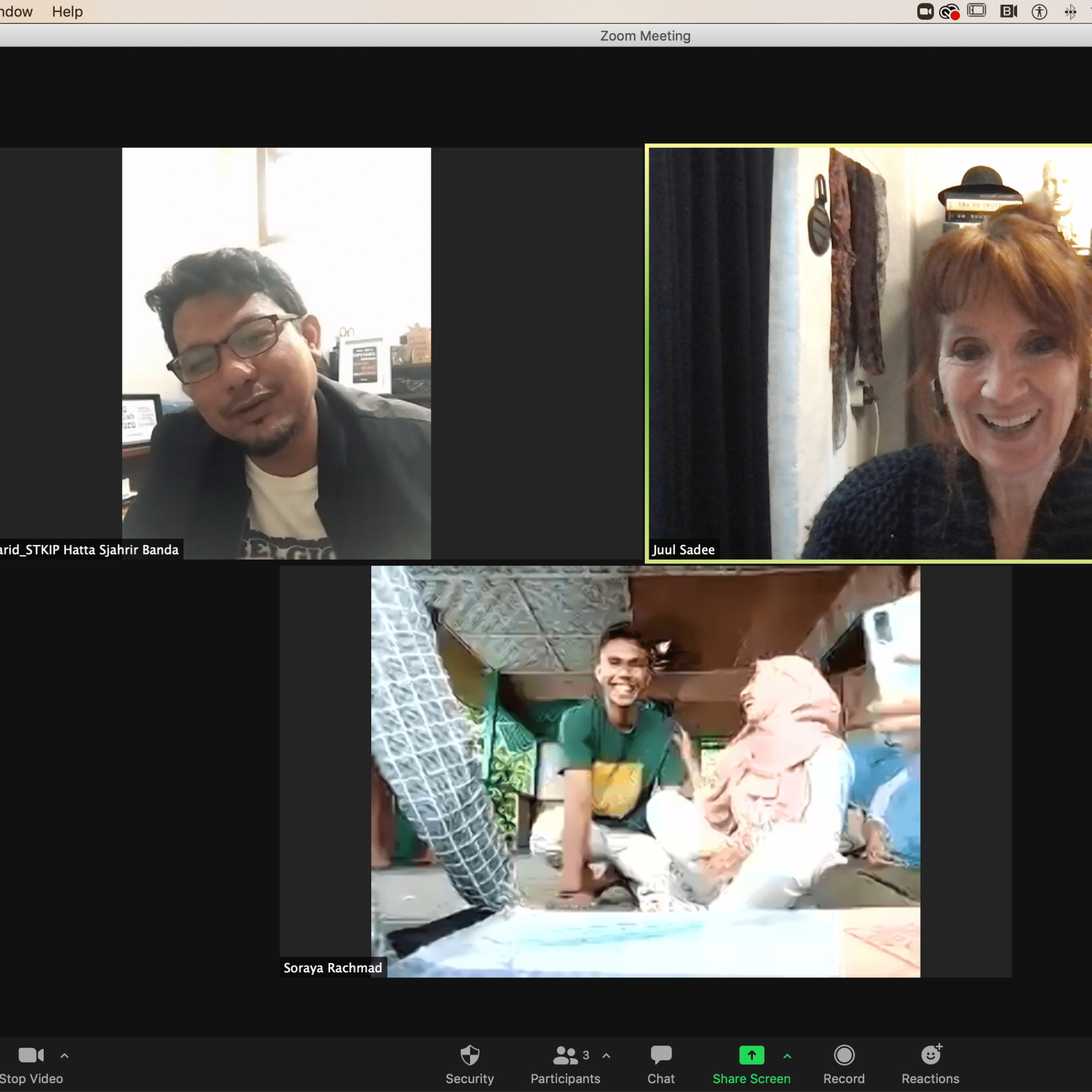Image resolution: width=1092 pixels, height=1092 pixels.
Task: Start recording with the Record button
Action: click(844, 1055)
